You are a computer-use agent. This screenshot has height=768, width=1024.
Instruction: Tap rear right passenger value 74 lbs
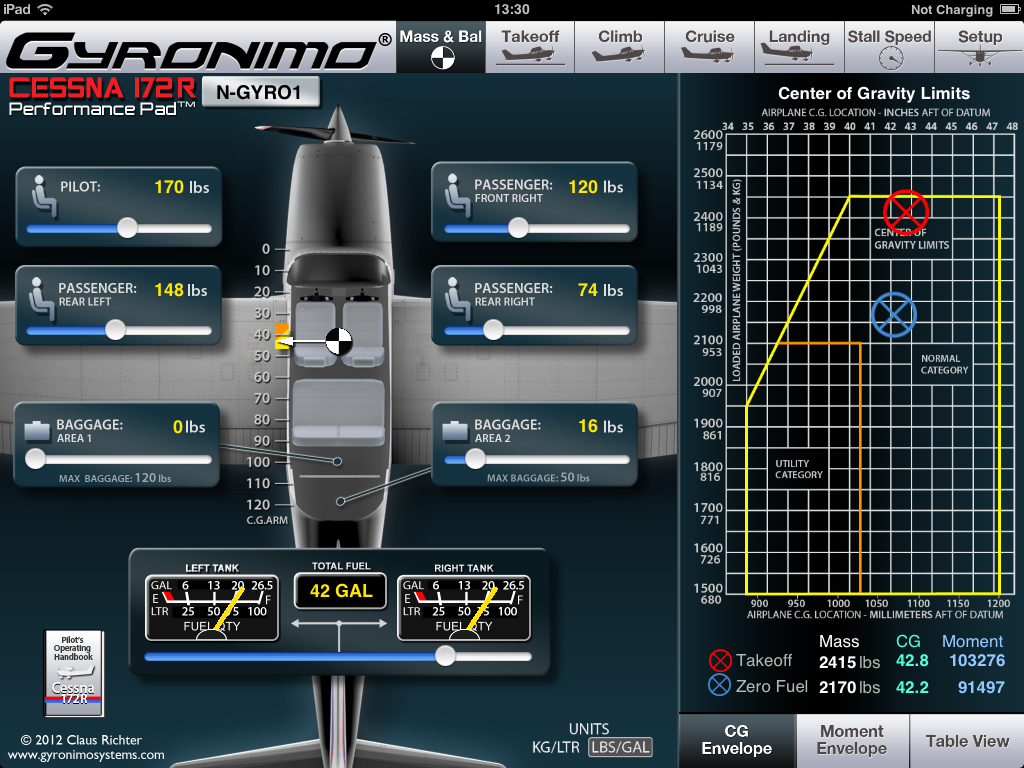point(601,291)
